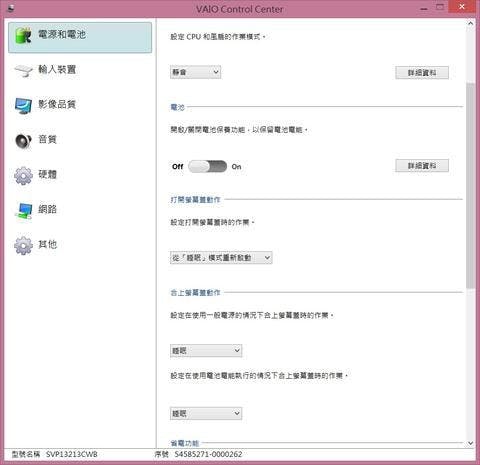Click the speaker icon for 音質
480x465 pixels.
point(23,141)
